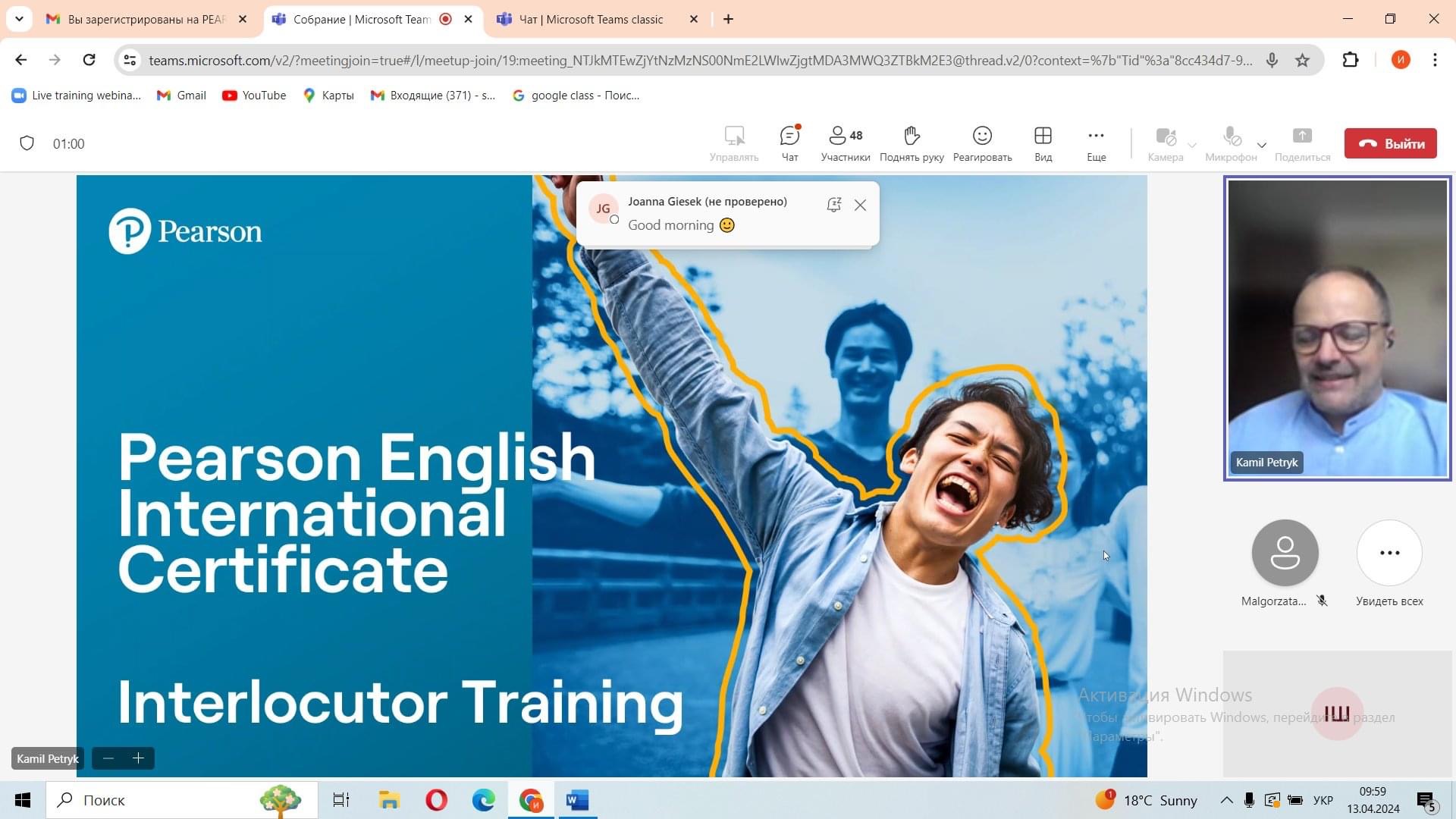This screenshot has width=1456, height=819.
Task: Open the Chrome profile avatar
Action: tap(1400, 60)
